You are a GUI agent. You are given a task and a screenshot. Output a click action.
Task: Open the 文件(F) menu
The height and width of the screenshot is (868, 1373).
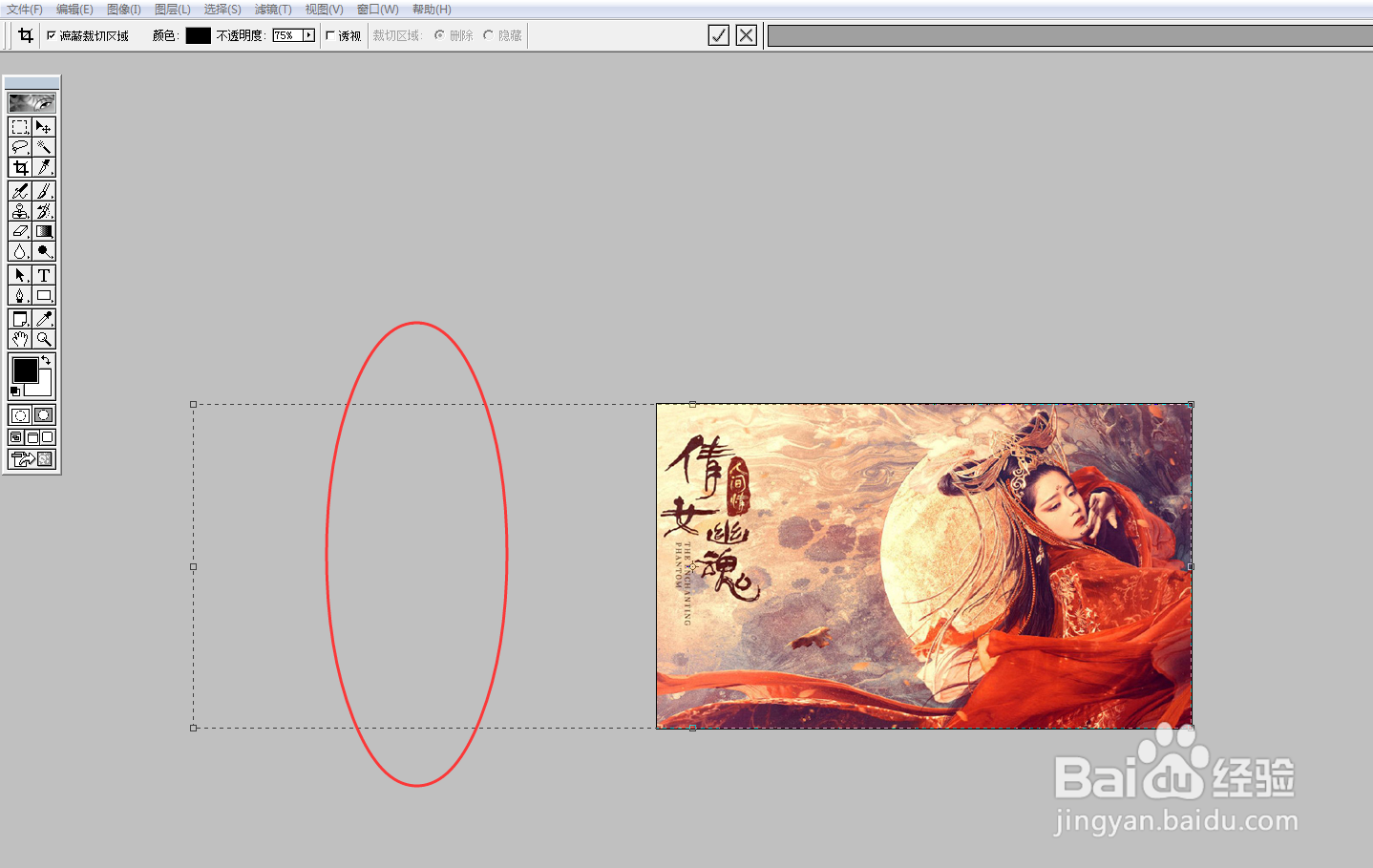tap(25, 9)
